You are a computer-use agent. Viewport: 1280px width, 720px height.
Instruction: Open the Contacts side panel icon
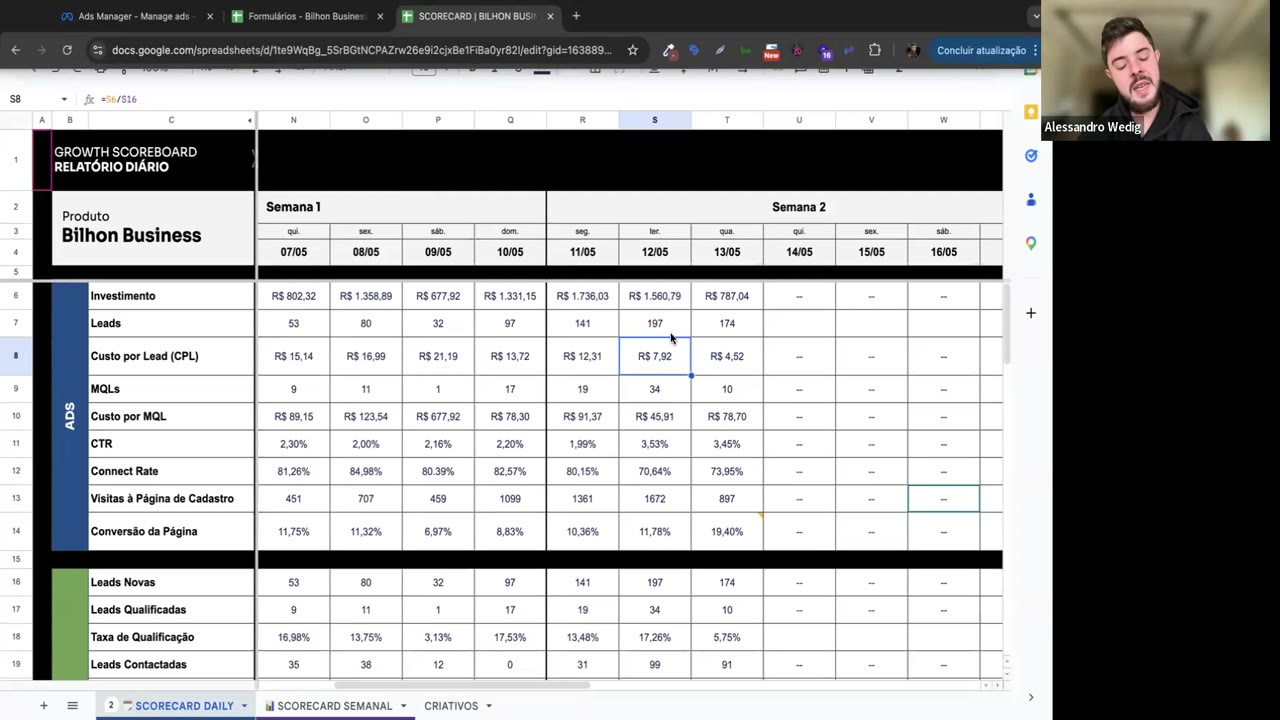pyautogui.click(x=1031, y=200)
